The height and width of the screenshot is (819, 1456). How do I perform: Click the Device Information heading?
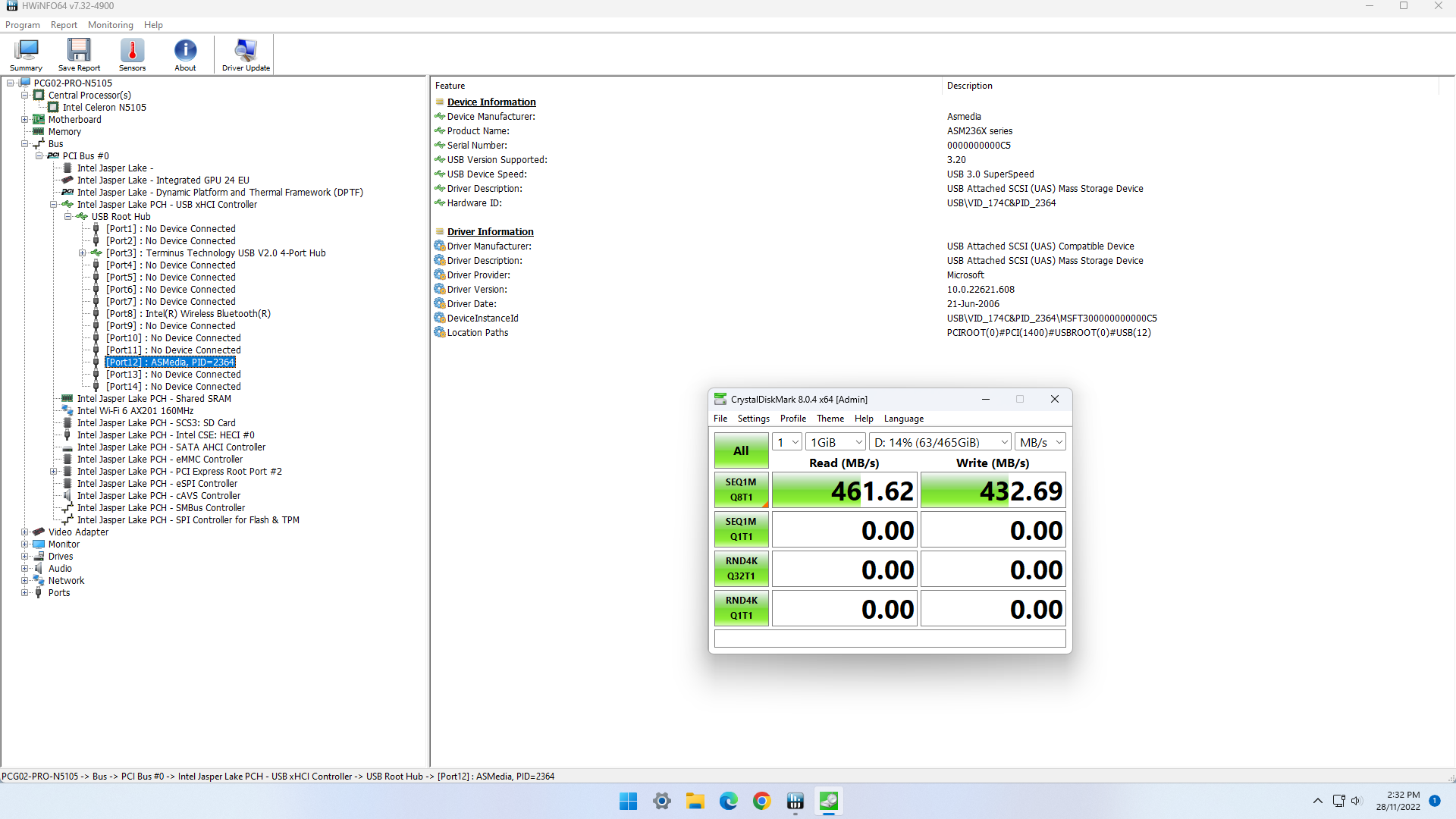click(491, 102)
